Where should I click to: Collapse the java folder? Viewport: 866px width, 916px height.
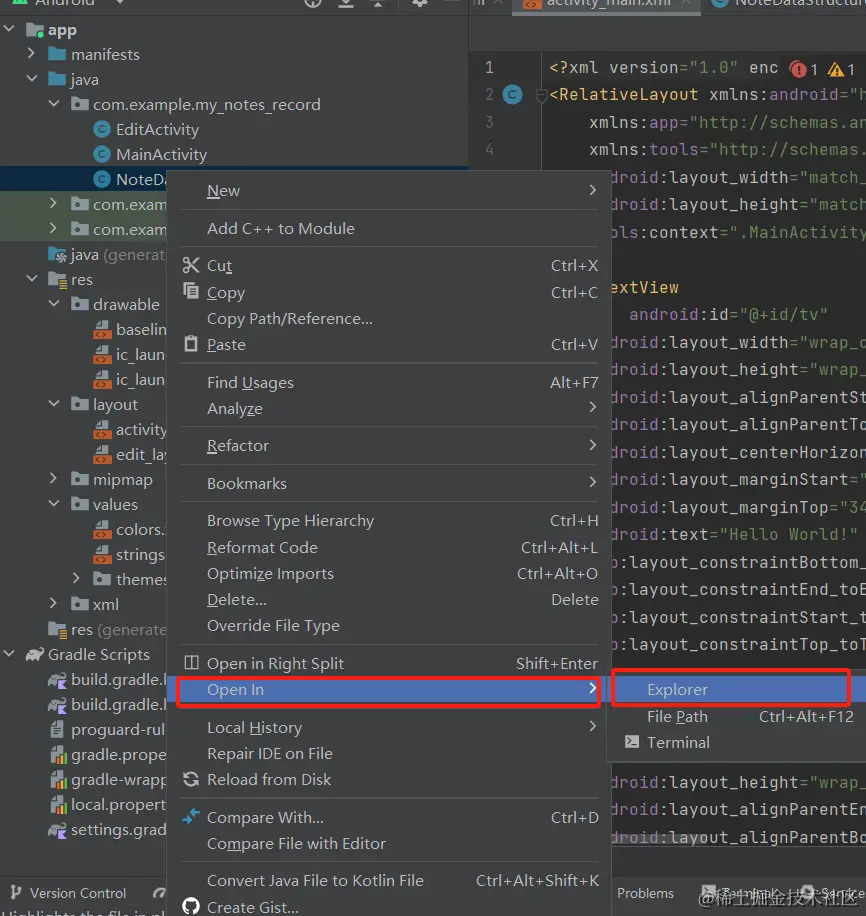(32, 78)
